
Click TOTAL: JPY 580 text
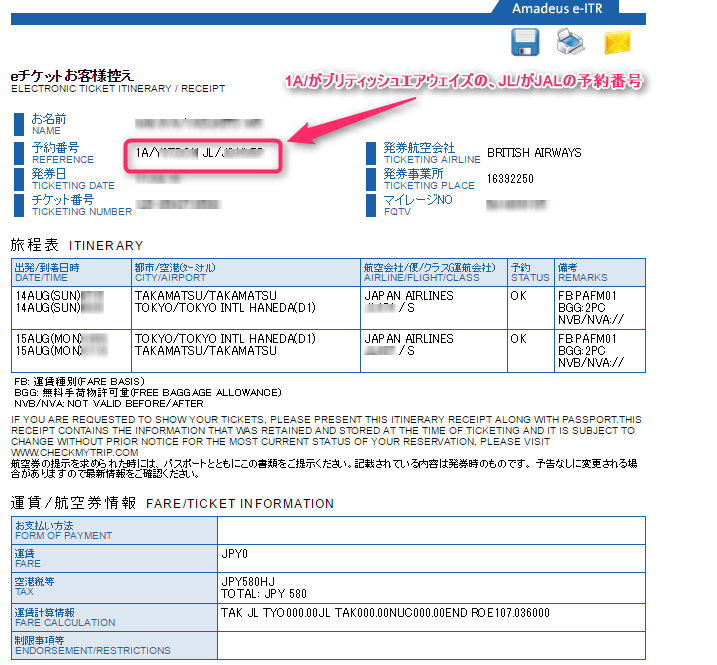pos(264,594)
